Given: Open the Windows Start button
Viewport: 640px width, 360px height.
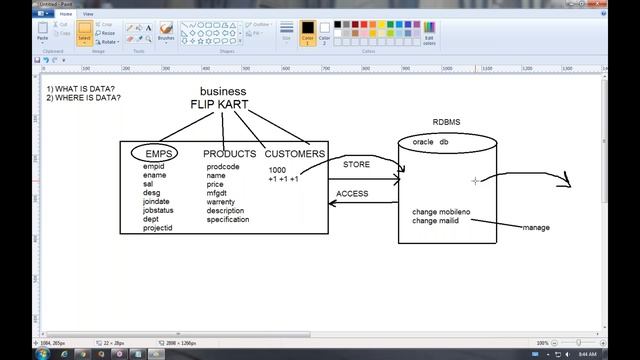Looking at the screenshot, I should (x=42, y=354).
